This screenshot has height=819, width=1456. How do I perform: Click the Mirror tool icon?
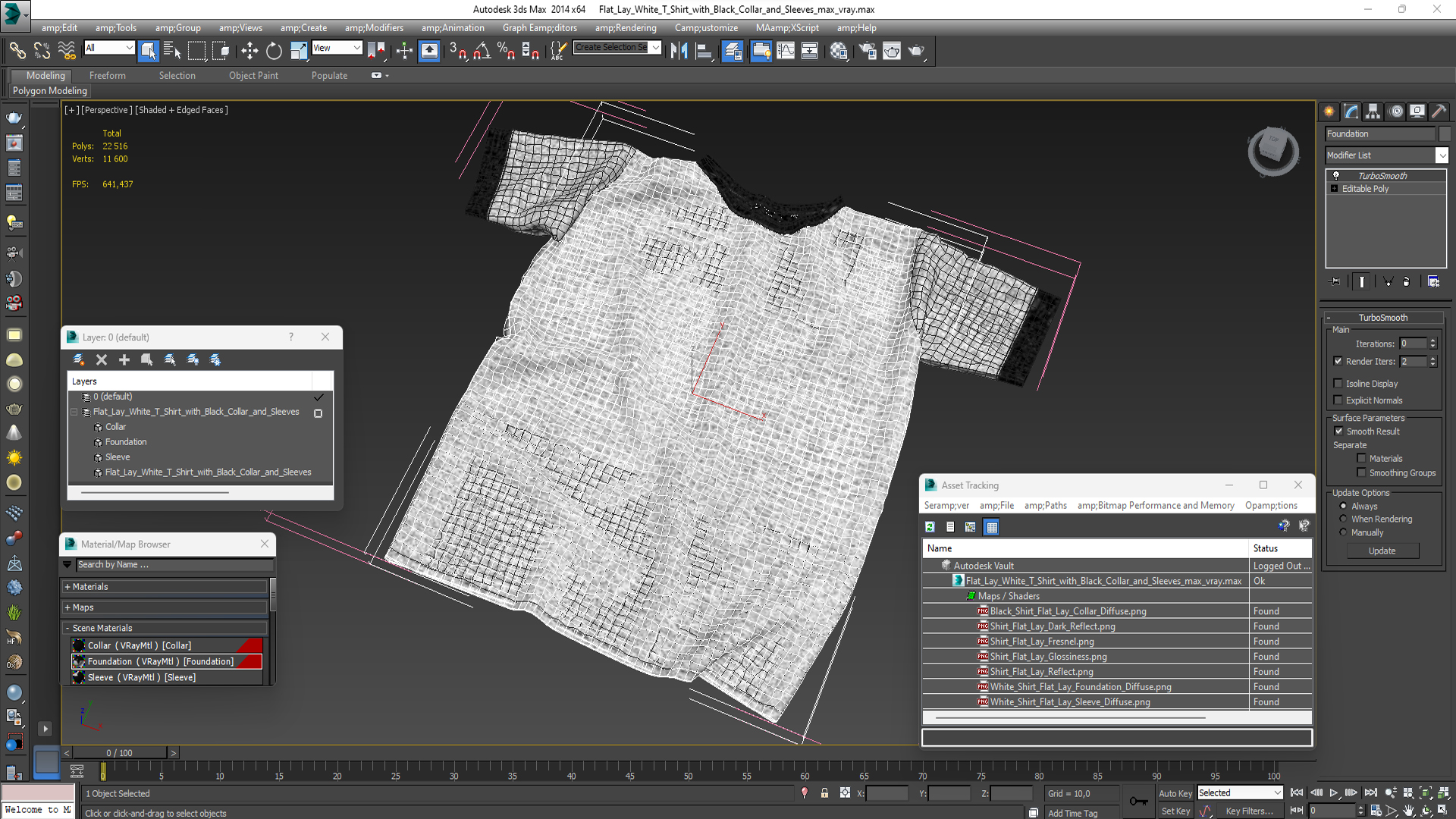pyautogui.click(x=679, y=51)
